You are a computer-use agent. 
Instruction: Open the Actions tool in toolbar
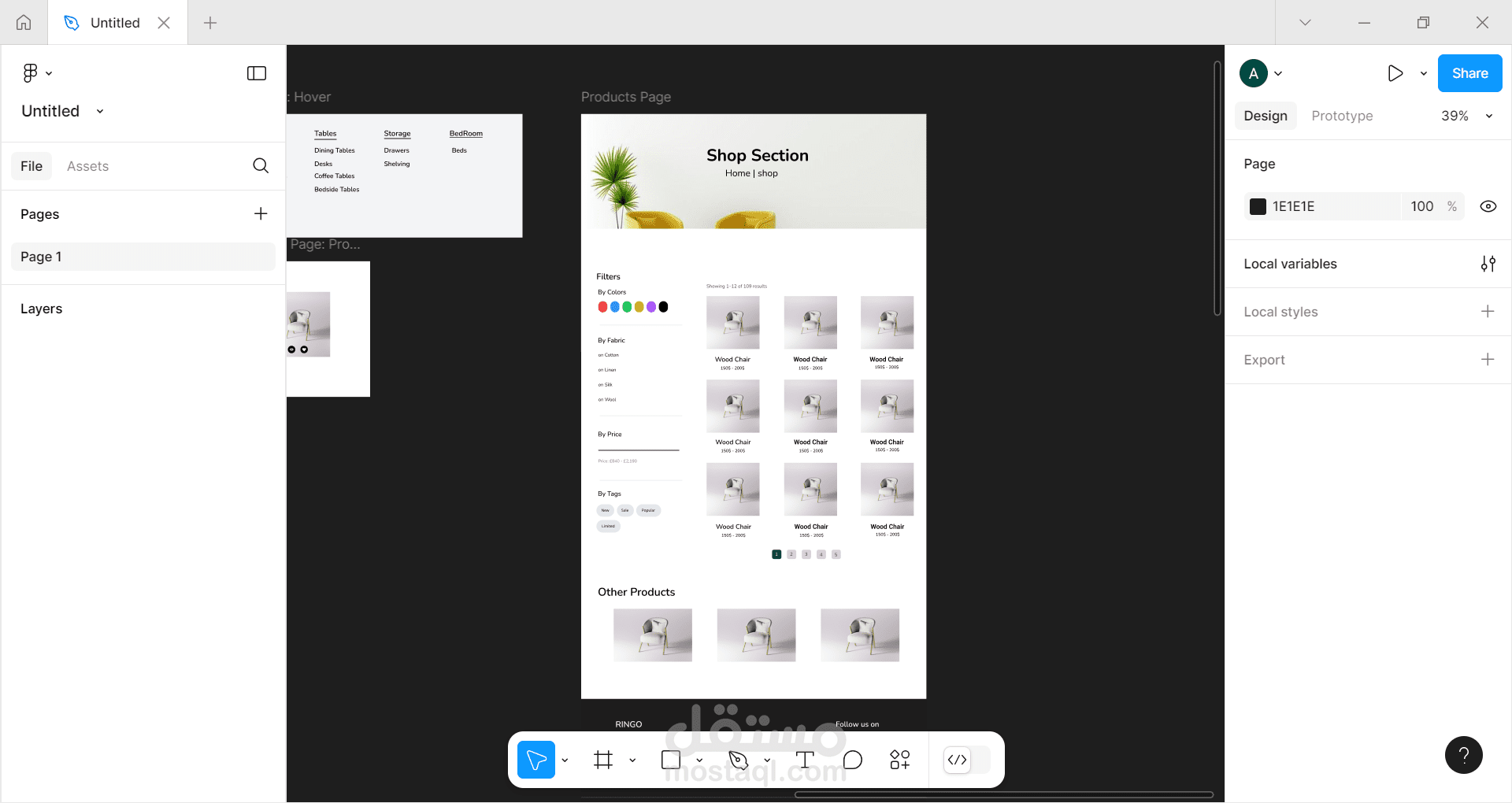click(900, 760)
